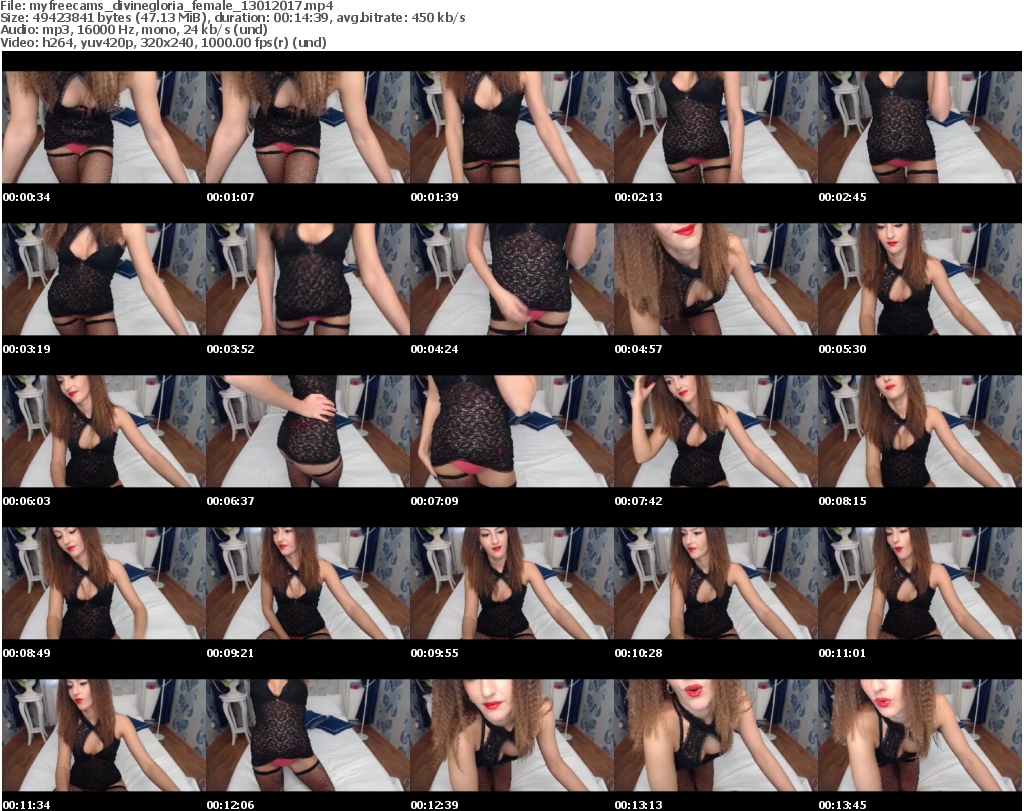
Task: Select the thumbnail frame above 00:09:21
Action: [x=308, y=584]
